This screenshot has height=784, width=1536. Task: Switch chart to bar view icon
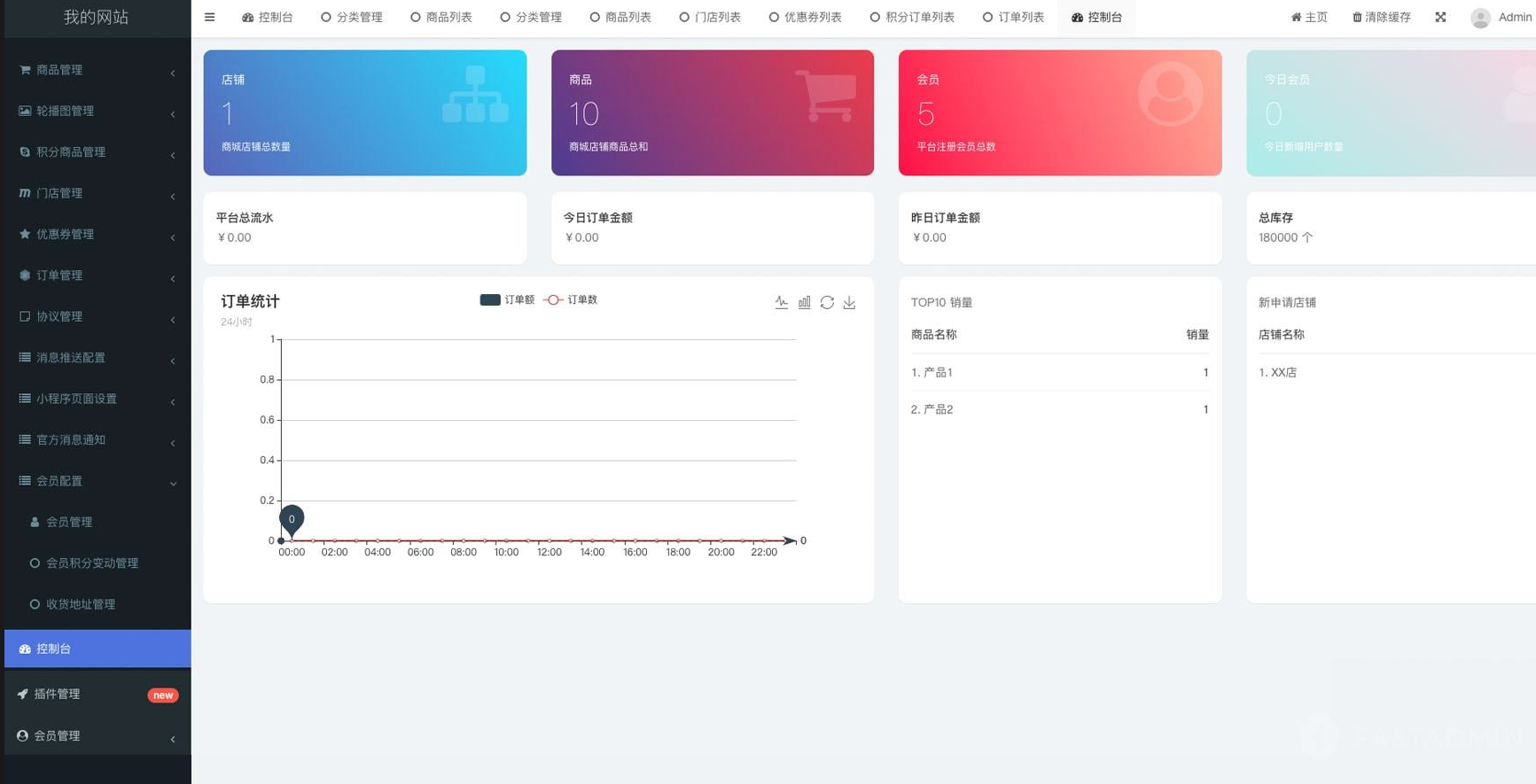click(804, 303)
